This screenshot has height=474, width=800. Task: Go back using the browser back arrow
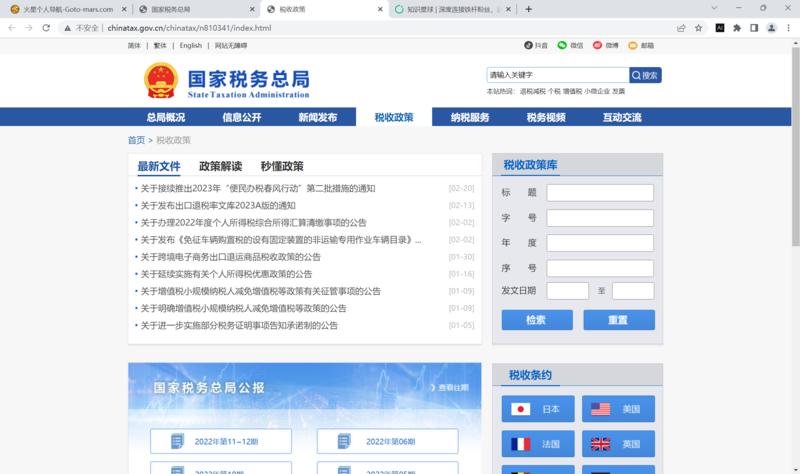12,28
